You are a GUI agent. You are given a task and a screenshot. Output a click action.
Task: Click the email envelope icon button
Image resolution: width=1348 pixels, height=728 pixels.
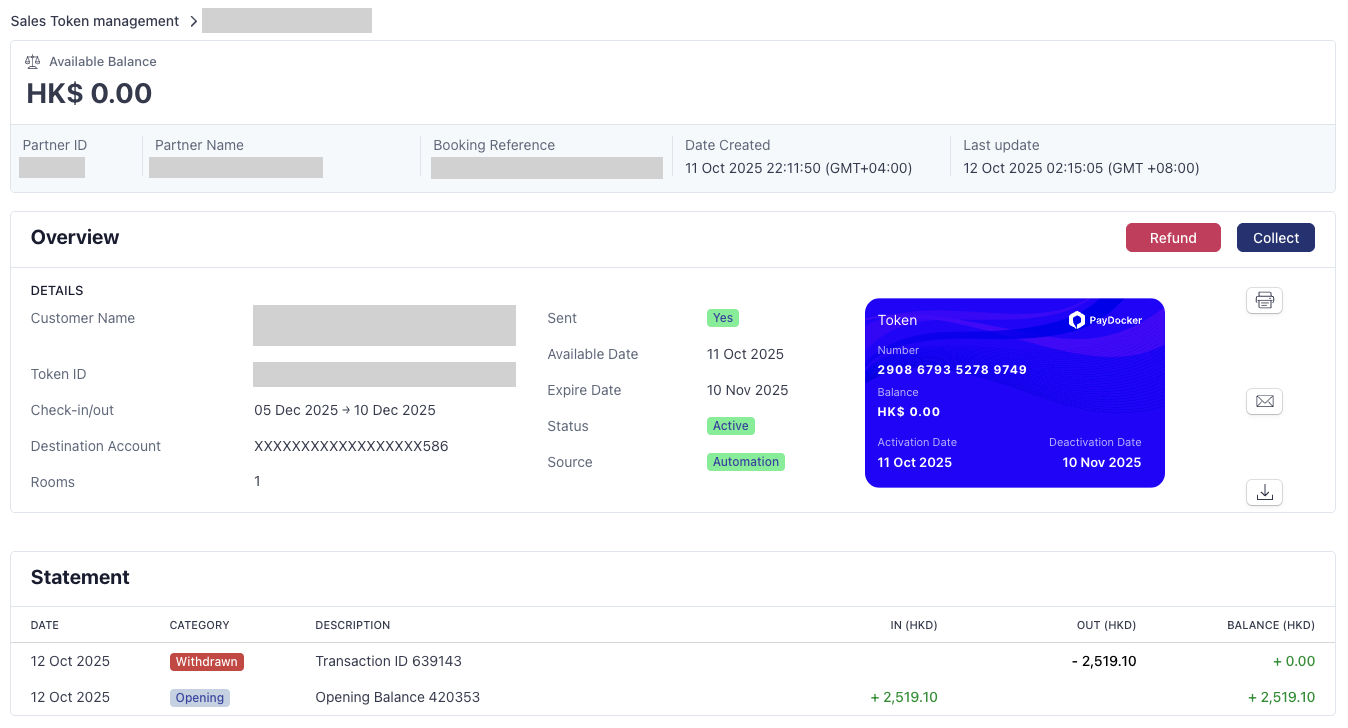(x=1264, y=401)
